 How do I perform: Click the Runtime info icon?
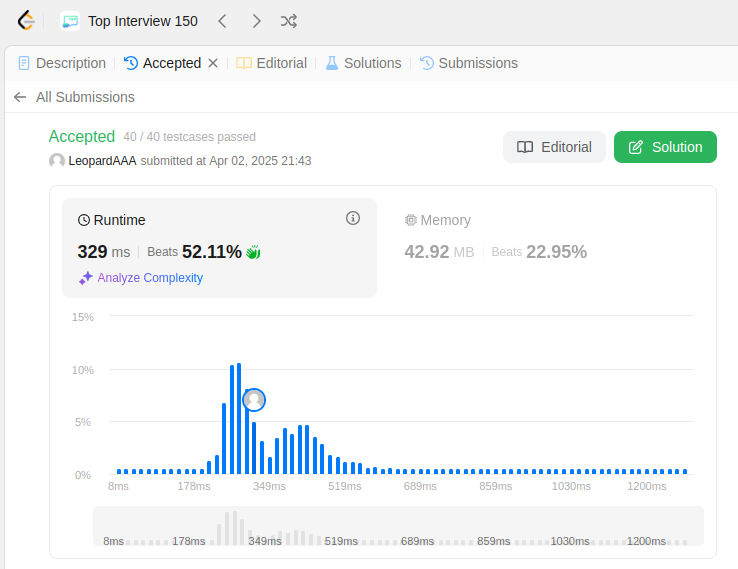click(x=353, y=218)
